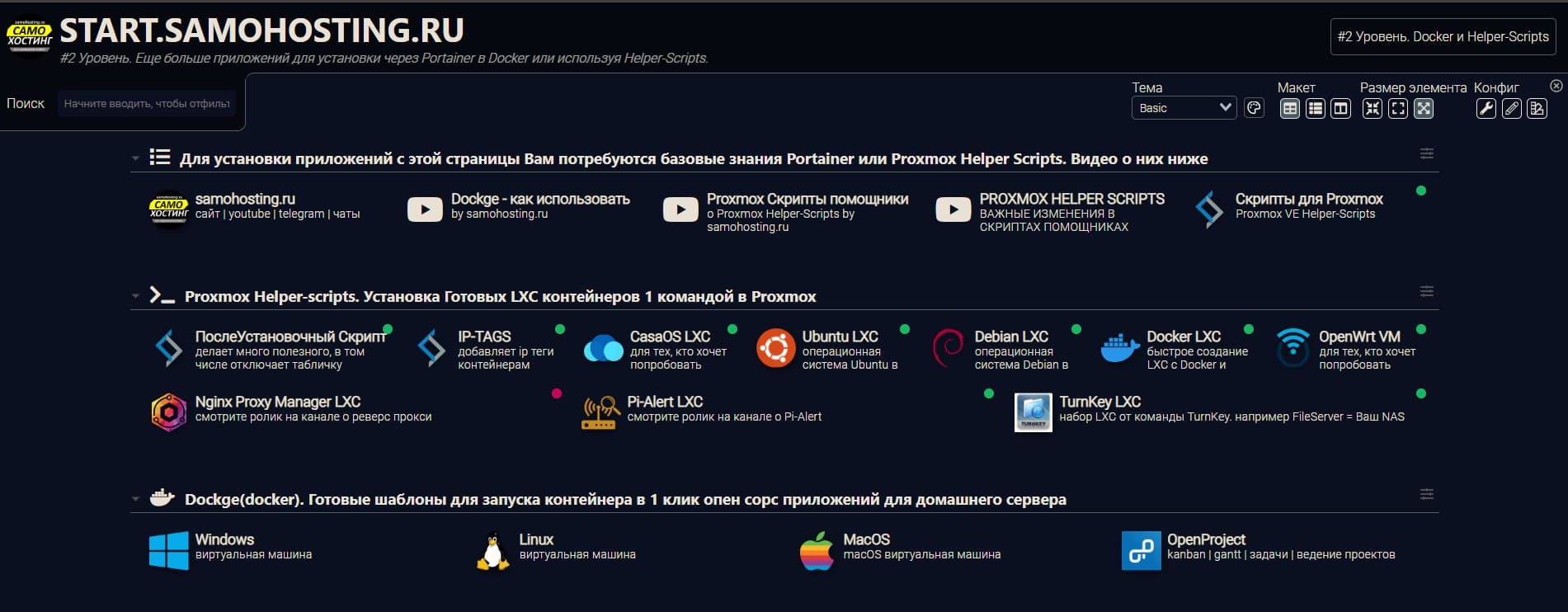This screenshot has height=612, width=1568.
Task: Open the edit mode pencil icon
Action: coord(1512,108)
